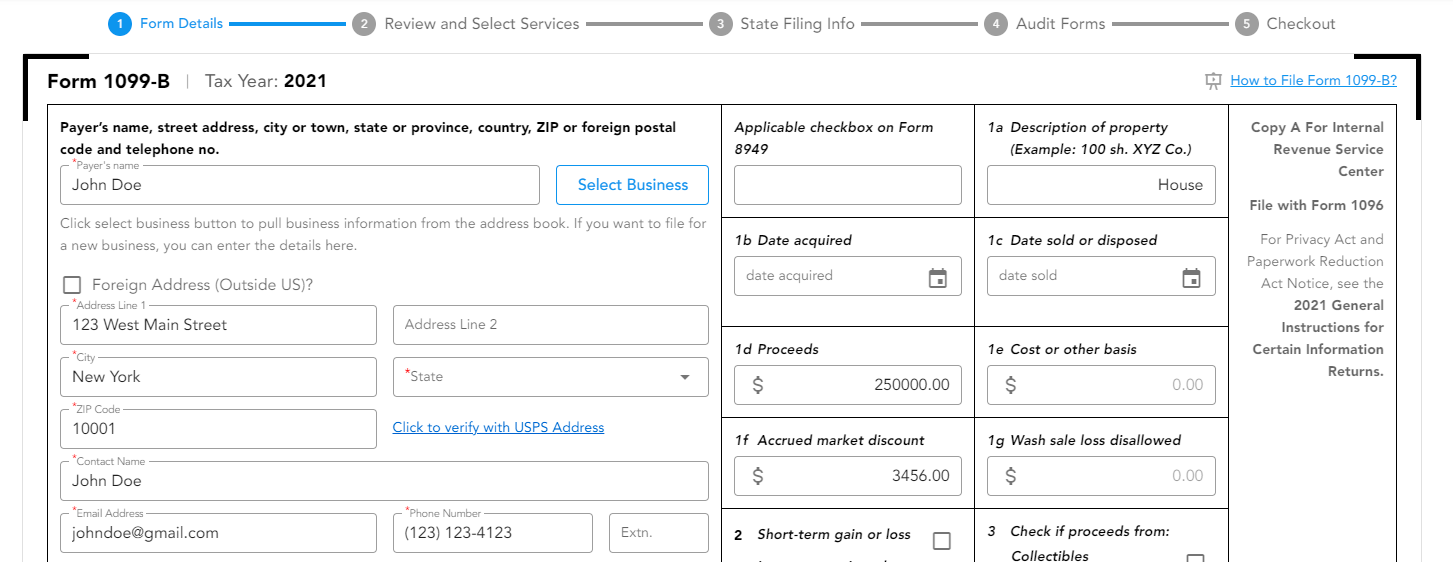Screen dimensions: 1453x562
Task: Click dollar sign in Wash sale loss field
Action: point(1011,476)
